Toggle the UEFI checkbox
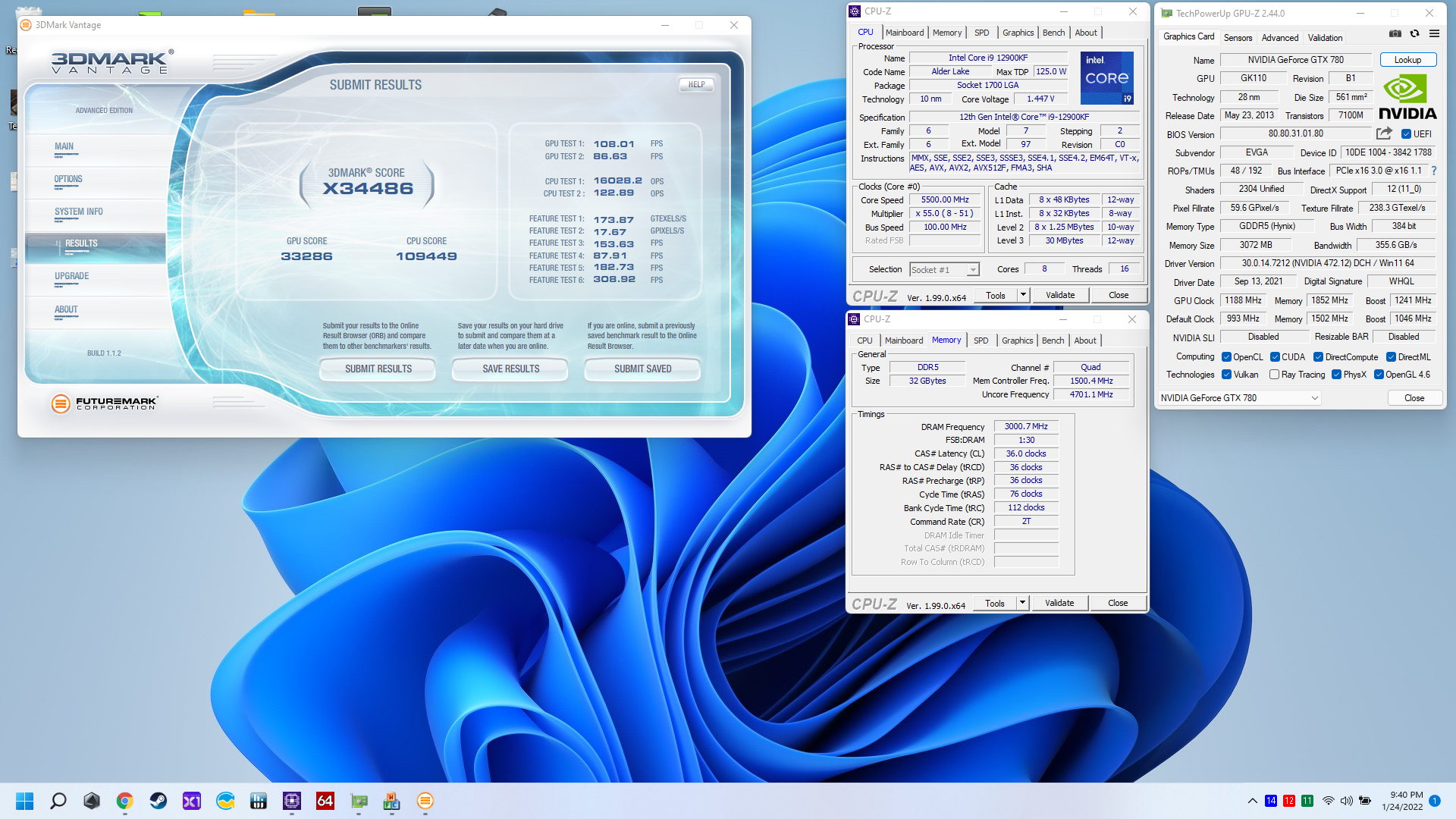 tap(1406, 134)
